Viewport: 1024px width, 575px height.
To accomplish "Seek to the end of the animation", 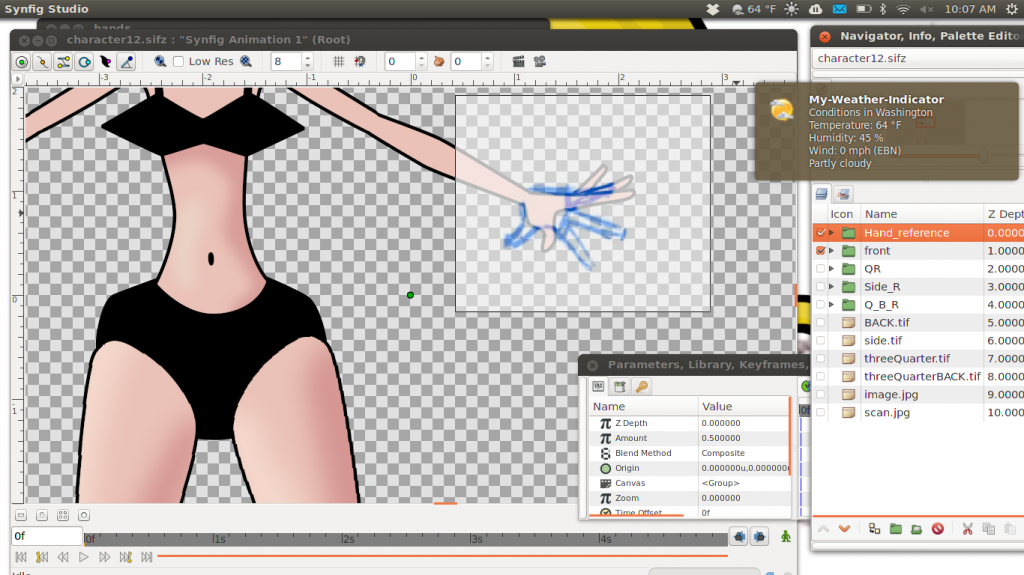I will (146, 557).
